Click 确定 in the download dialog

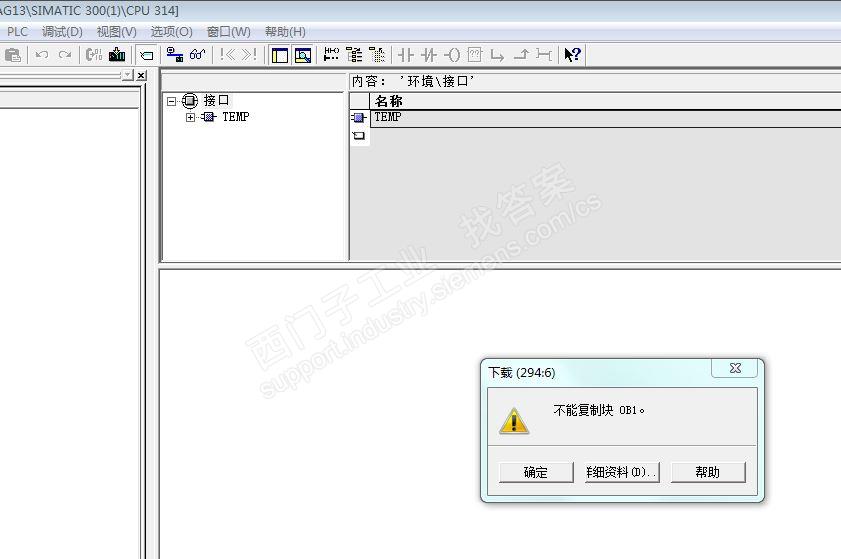(x=536, y=472)
